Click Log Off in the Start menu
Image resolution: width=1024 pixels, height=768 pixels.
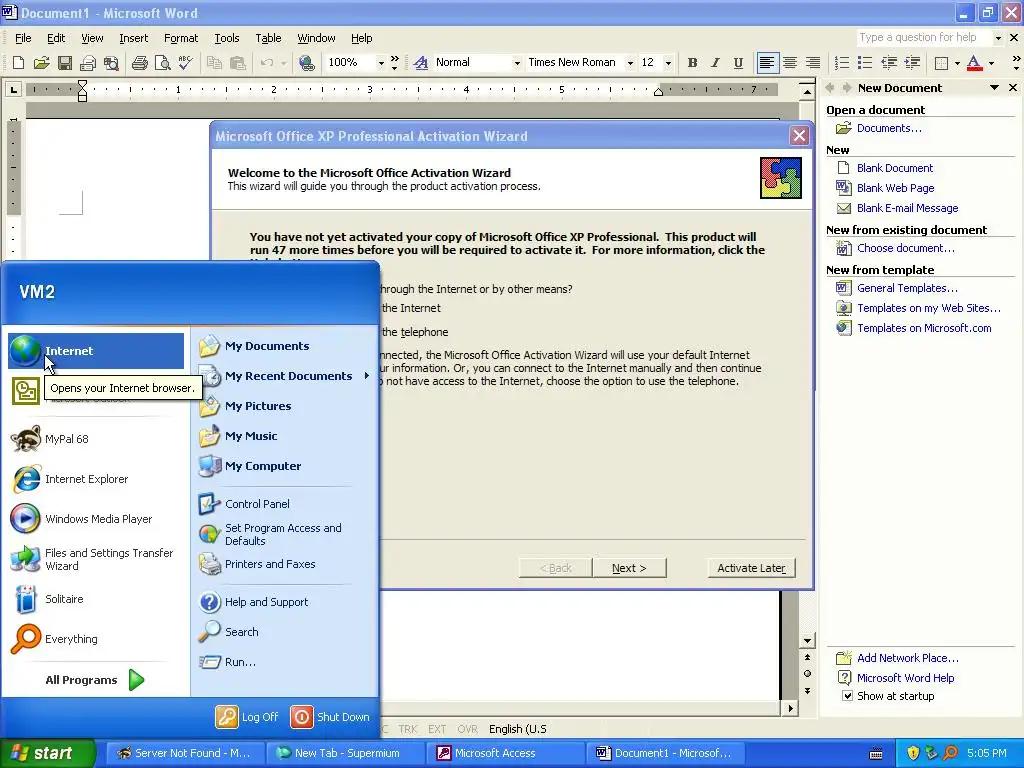click(x=248, y=716)
